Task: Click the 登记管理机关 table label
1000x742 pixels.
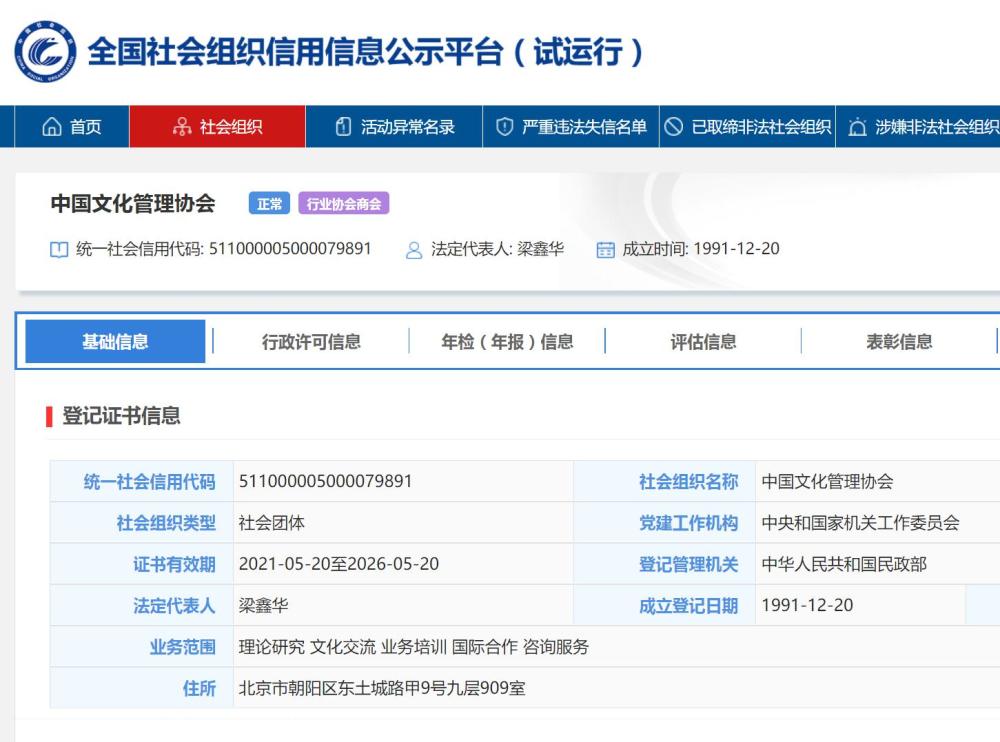Action: coord(689,565)
